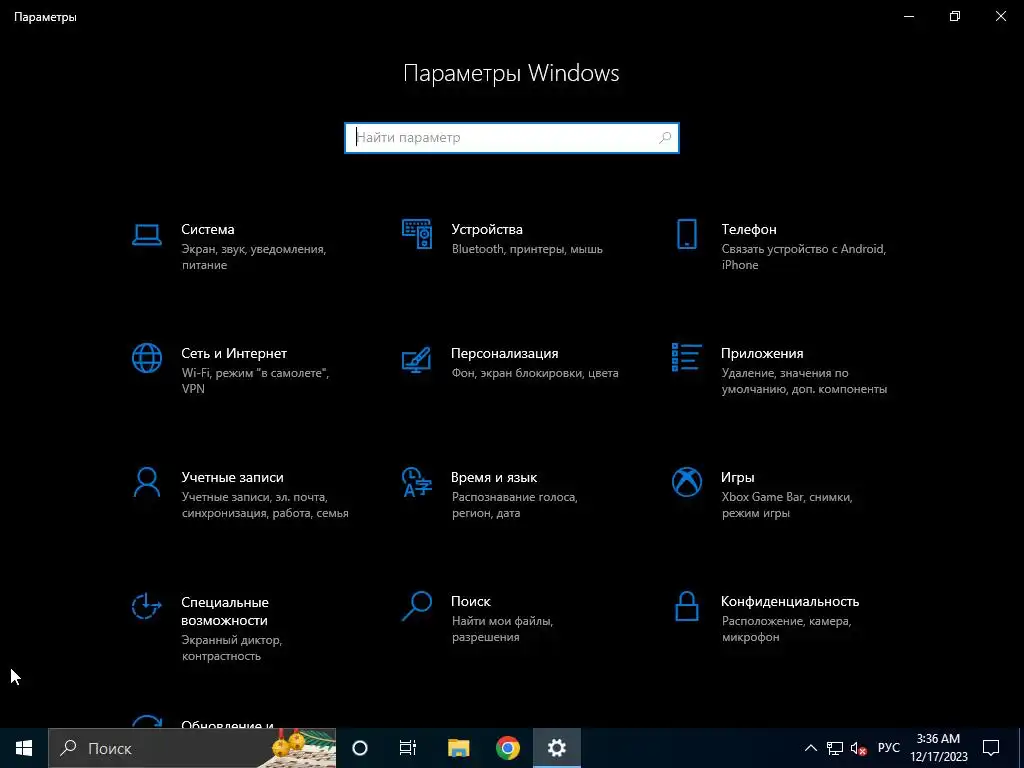The image size is (1024, 768).
Task: Open Cortana circle icon on taskbar
Action: point(360,748)
